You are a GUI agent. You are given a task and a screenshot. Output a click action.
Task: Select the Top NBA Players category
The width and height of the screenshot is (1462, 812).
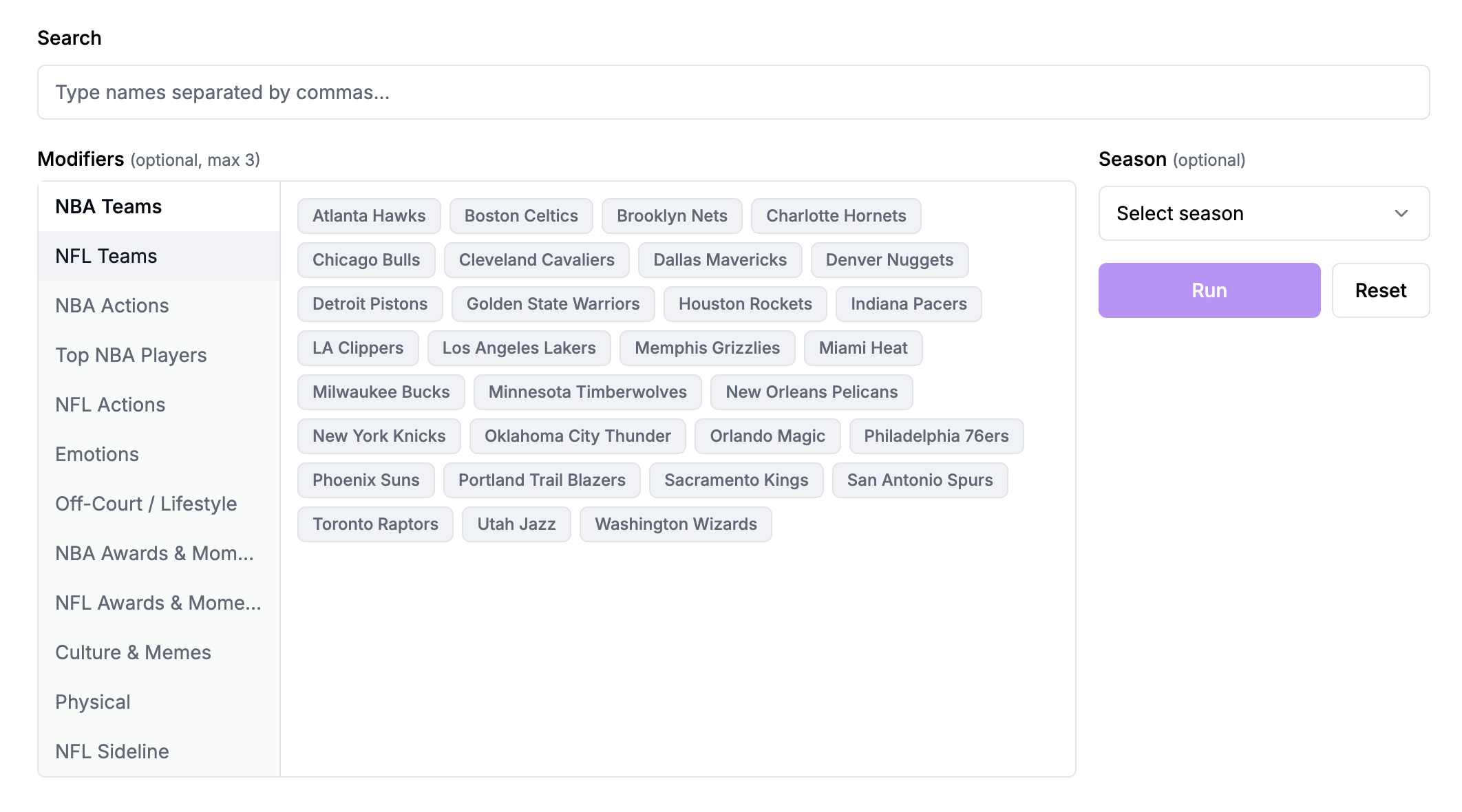(x=159, y=355)
